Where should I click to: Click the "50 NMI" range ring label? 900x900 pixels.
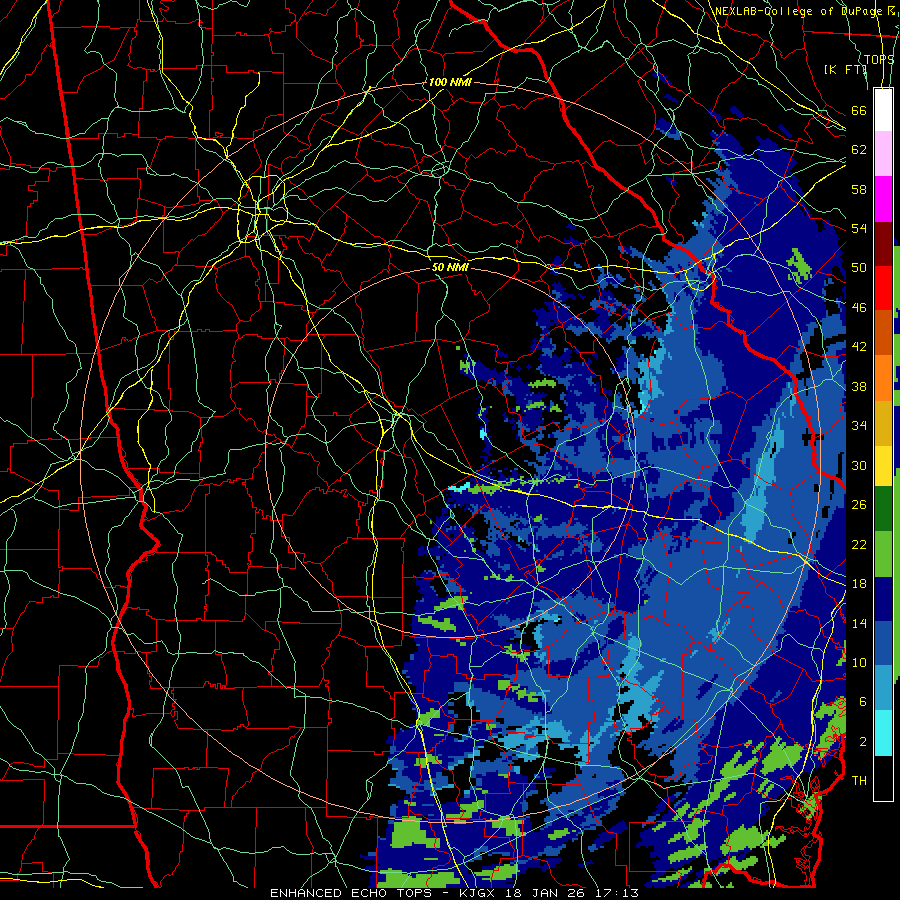tap(450, 267)
